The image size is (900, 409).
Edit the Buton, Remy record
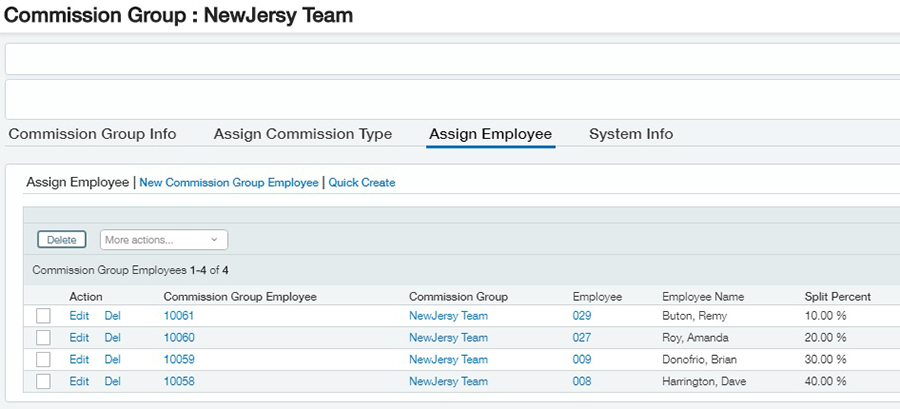coord(79,316)
